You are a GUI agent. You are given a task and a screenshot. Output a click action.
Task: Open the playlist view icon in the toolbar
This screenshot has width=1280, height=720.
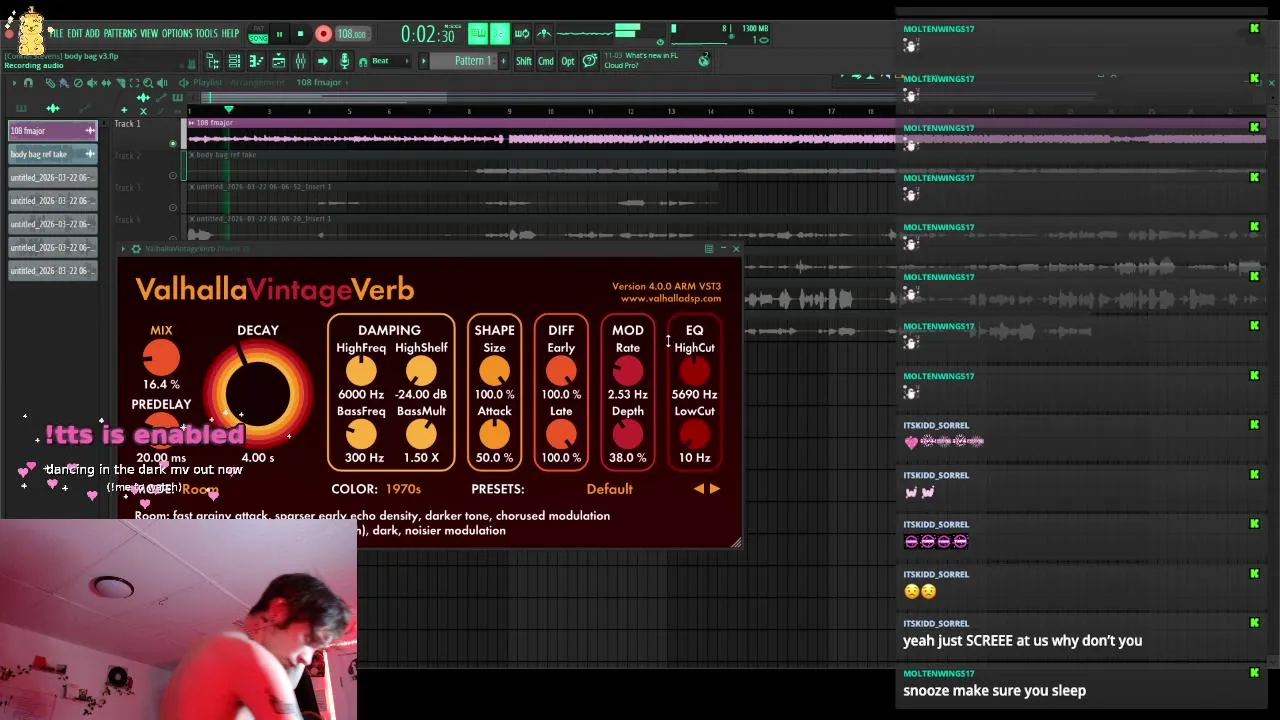[279, 61]
